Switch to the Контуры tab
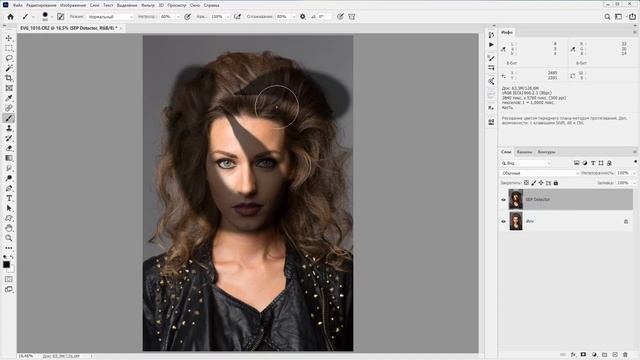 [x=546, y=152]
